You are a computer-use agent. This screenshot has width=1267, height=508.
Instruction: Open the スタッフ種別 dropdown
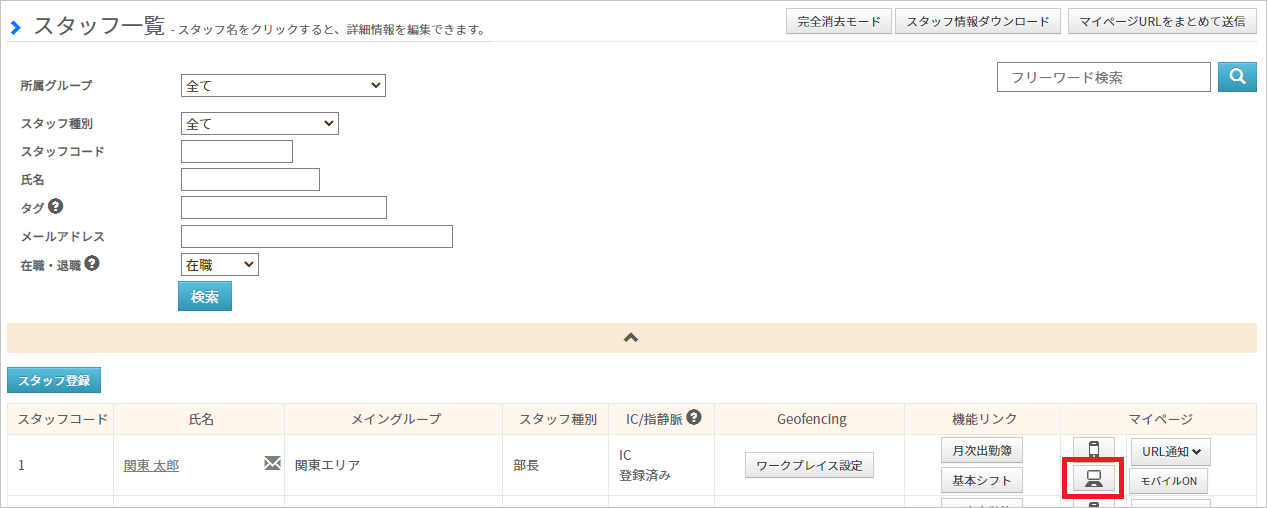coord(260,124)
